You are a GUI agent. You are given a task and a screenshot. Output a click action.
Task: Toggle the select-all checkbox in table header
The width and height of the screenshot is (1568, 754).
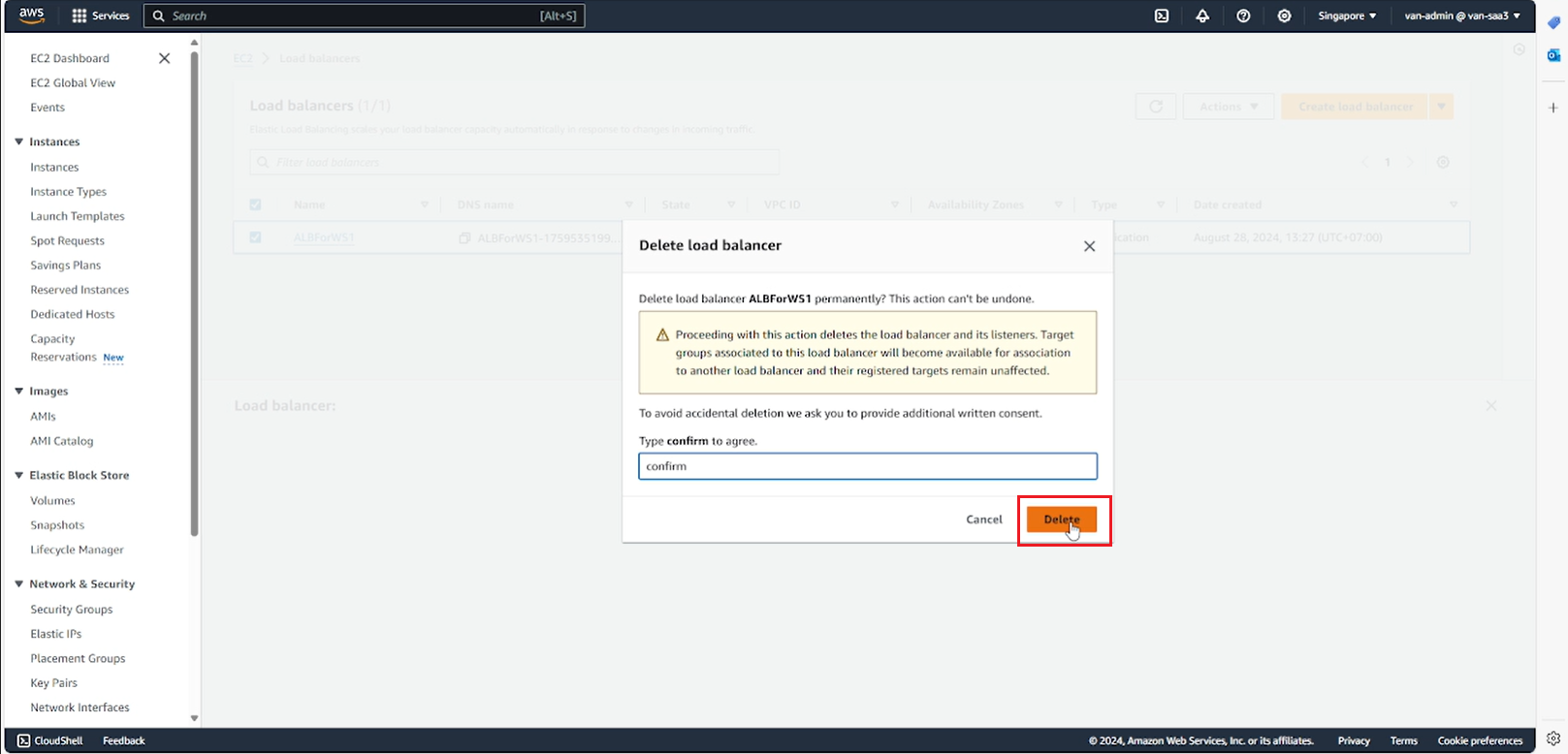click(x=255, y=204)
